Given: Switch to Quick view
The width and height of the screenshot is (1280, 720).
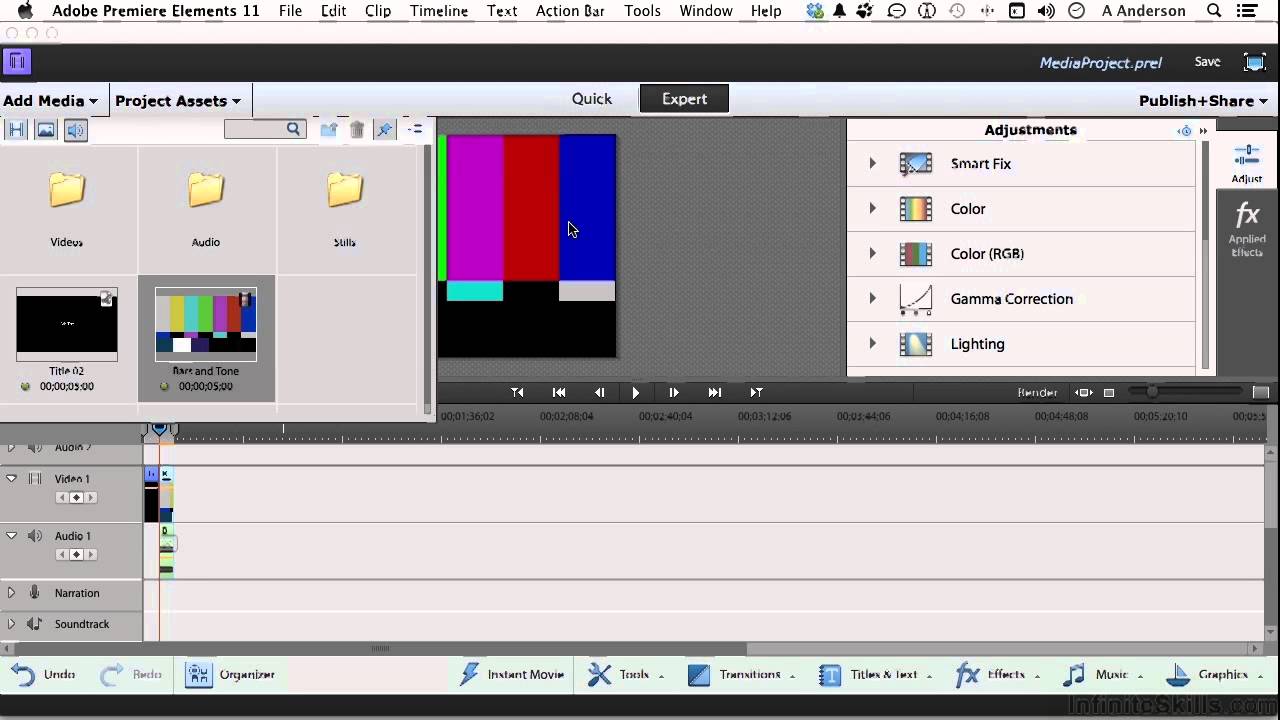Looking at the screenshot, I should [592, 98].
